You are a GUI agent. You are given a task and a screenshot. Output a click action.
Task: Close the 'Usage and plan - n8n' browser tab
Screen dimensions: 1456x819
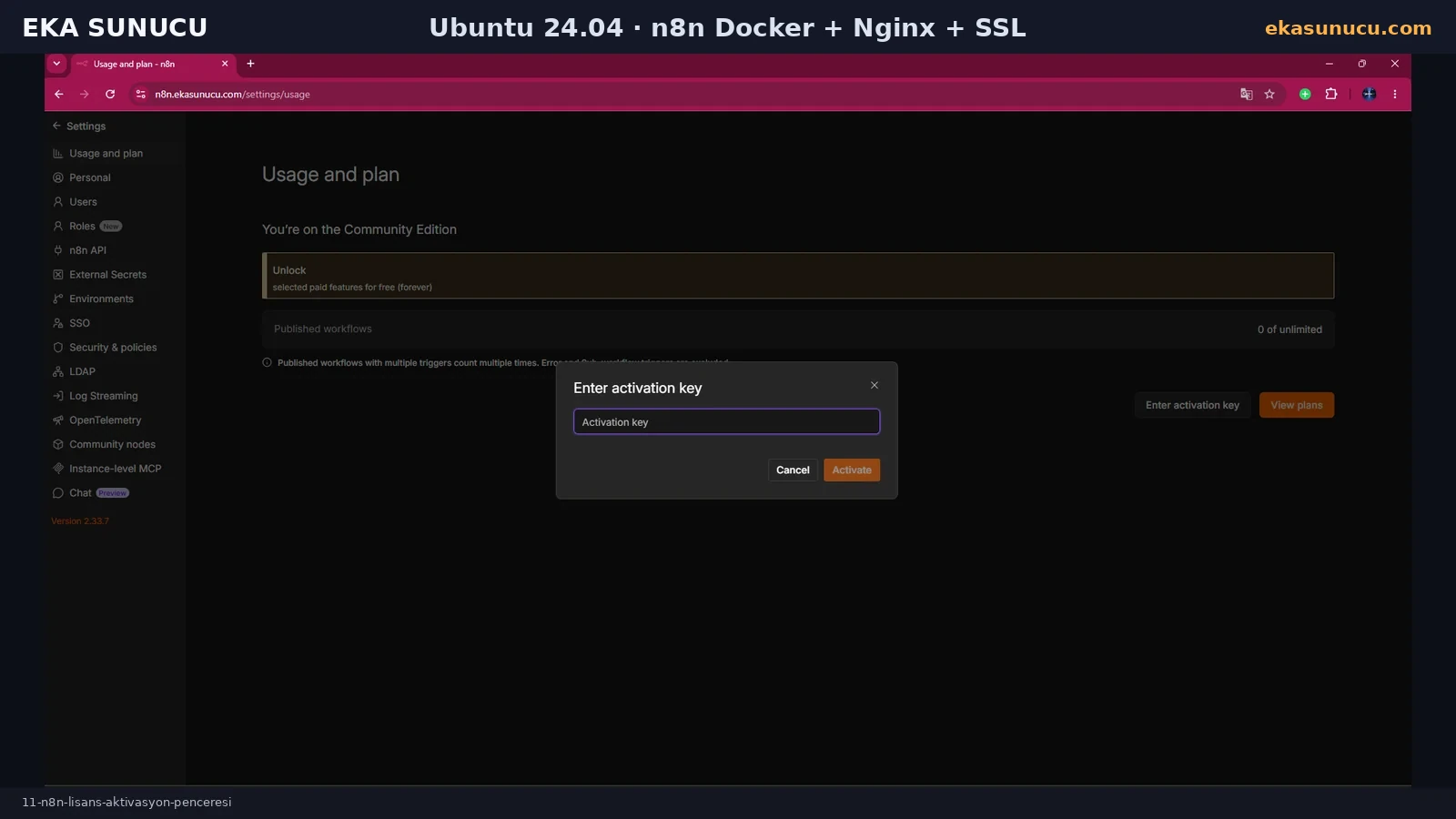[225, 64]
